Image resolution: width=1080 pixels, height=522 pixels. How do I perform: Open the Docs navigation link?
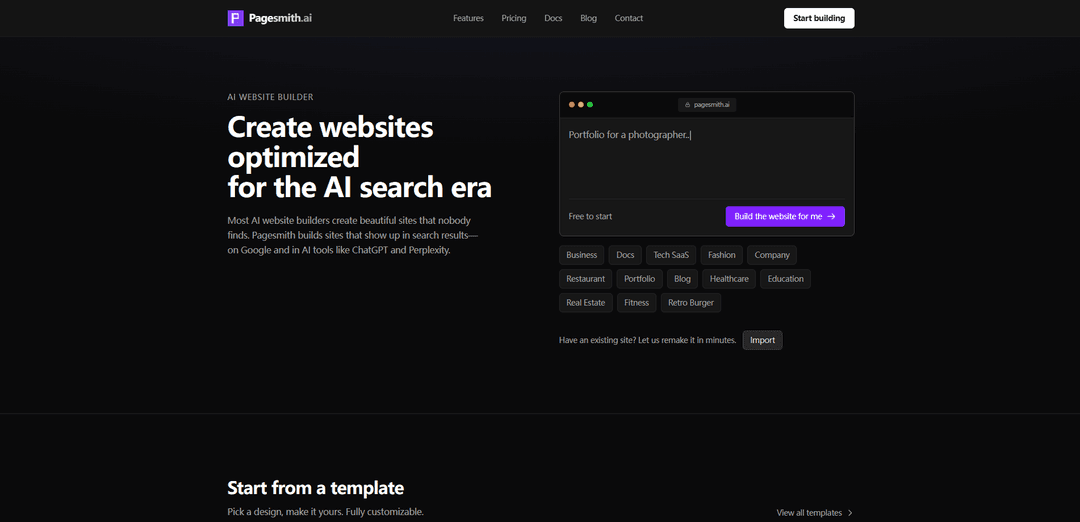pos(553,18)
